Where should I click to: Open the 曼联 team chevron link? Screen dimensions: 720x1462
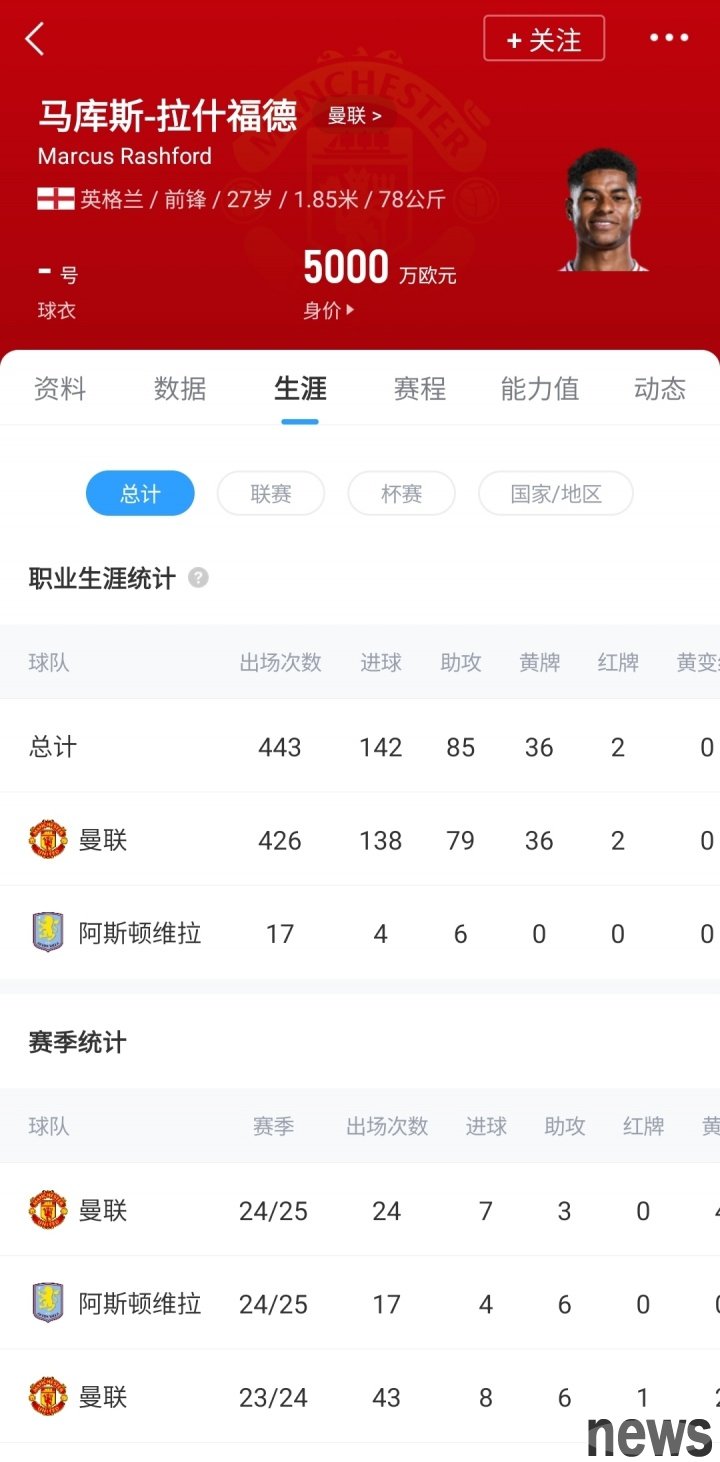click(x=354, y=116)
